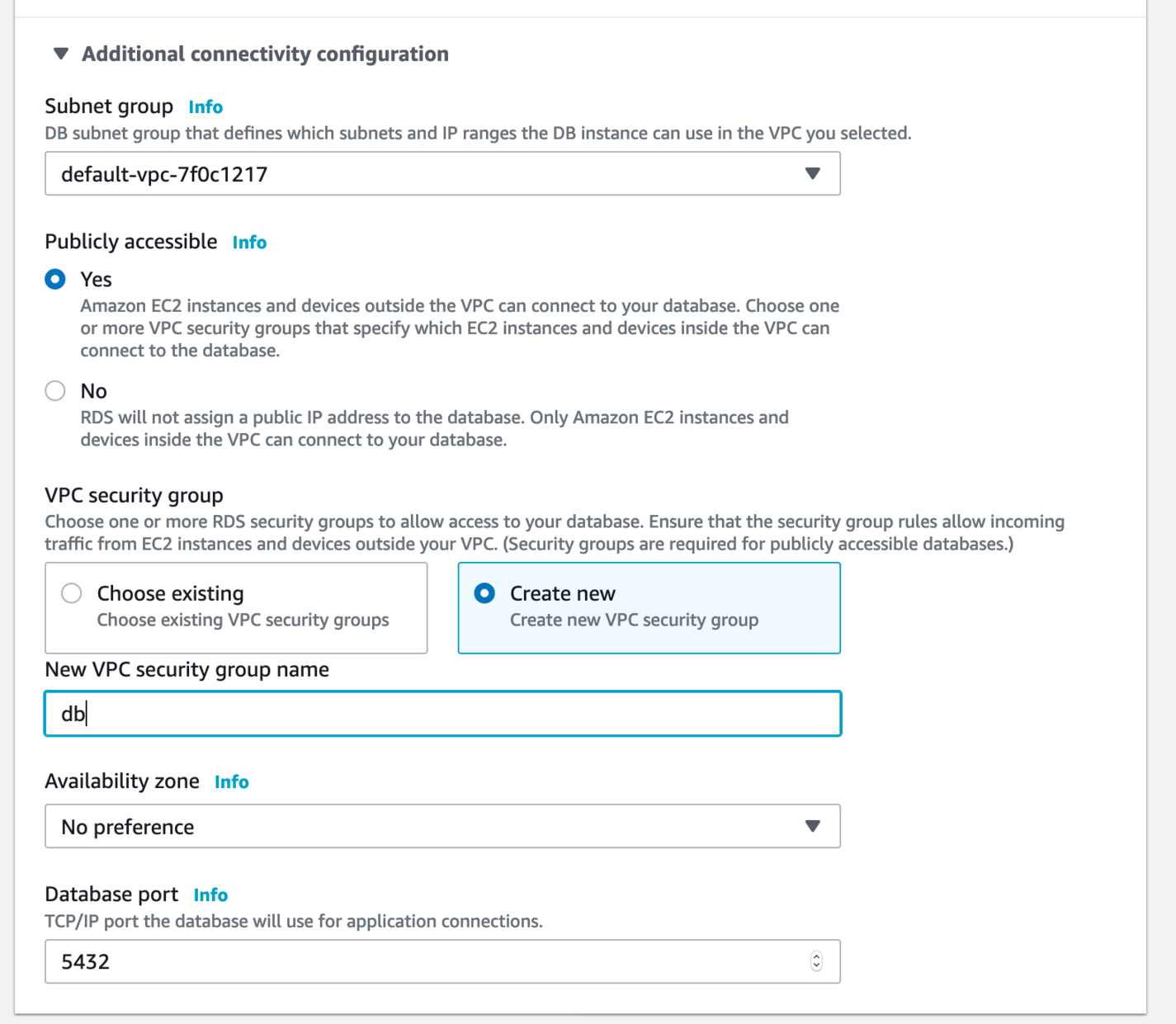
Task: Click the Create new card description text
Action: point(634,621)
